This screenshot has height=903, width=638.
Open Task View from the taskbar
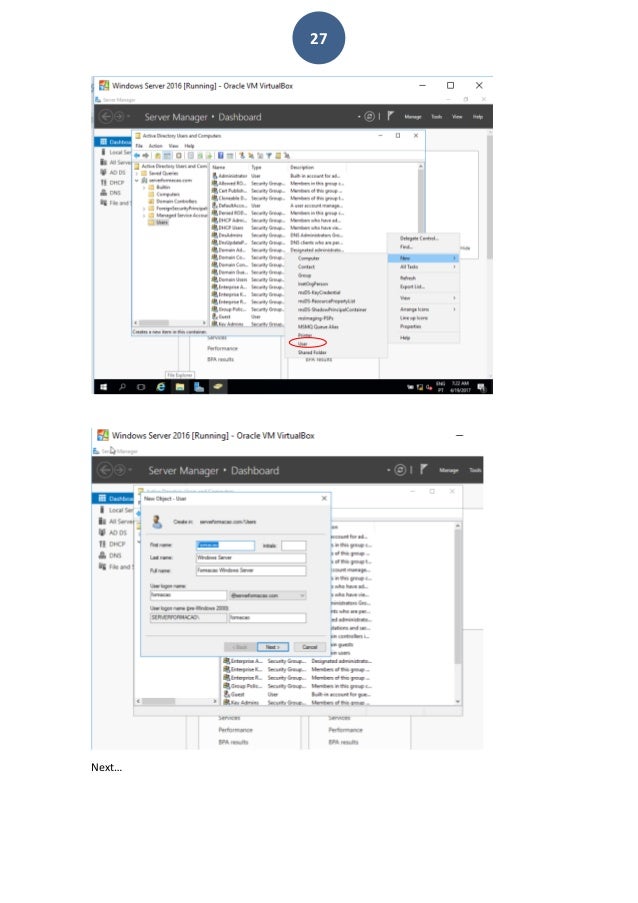pyautogui.click(x=141, y=387)
